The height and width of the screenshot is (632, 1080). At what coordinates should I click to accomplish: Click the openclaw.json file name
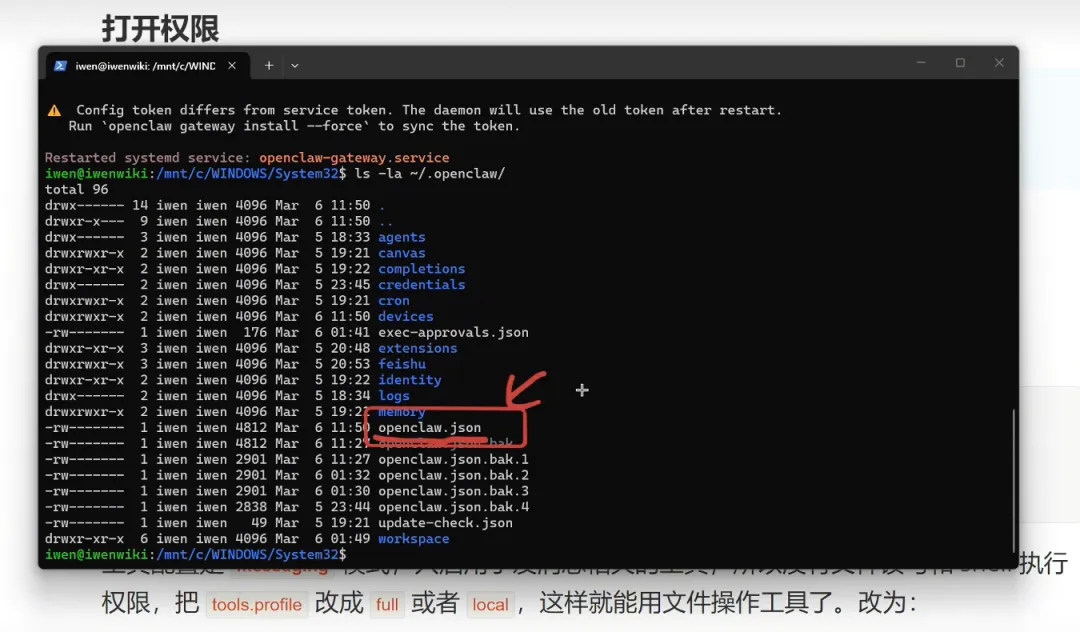429,428
